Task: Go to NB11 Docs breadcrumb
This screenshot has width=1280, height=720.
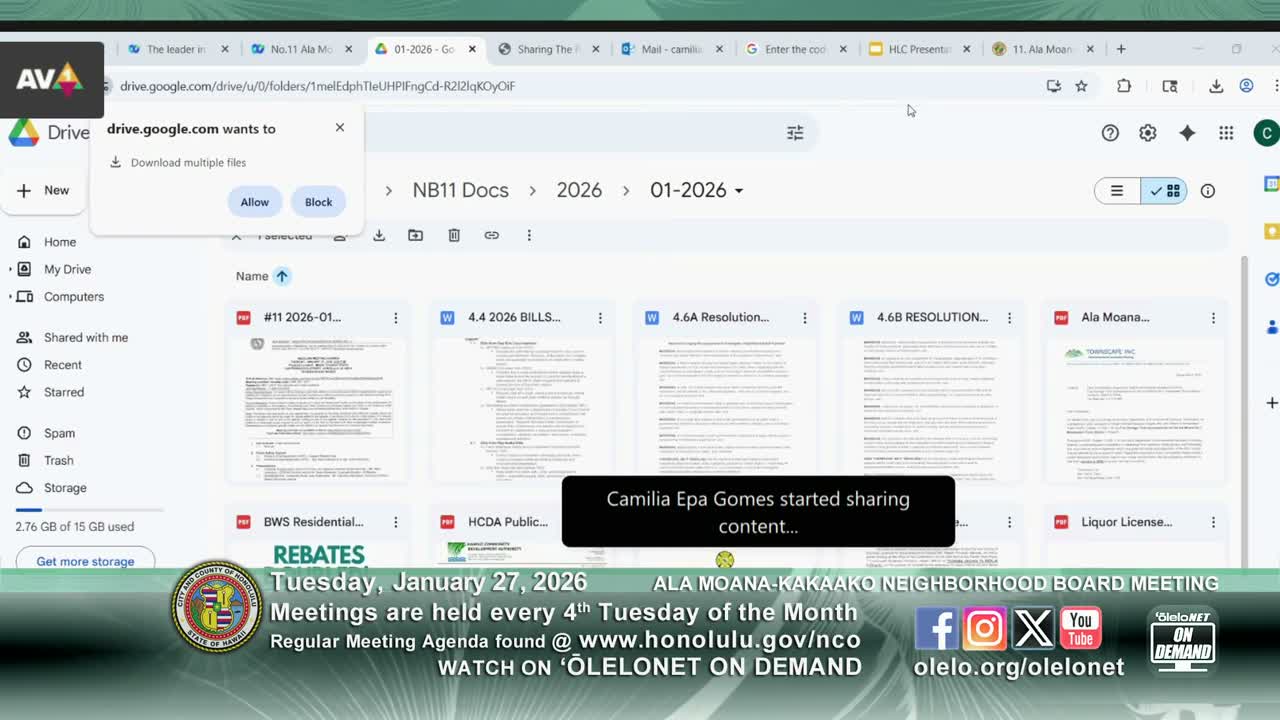Action: (461, 190)
